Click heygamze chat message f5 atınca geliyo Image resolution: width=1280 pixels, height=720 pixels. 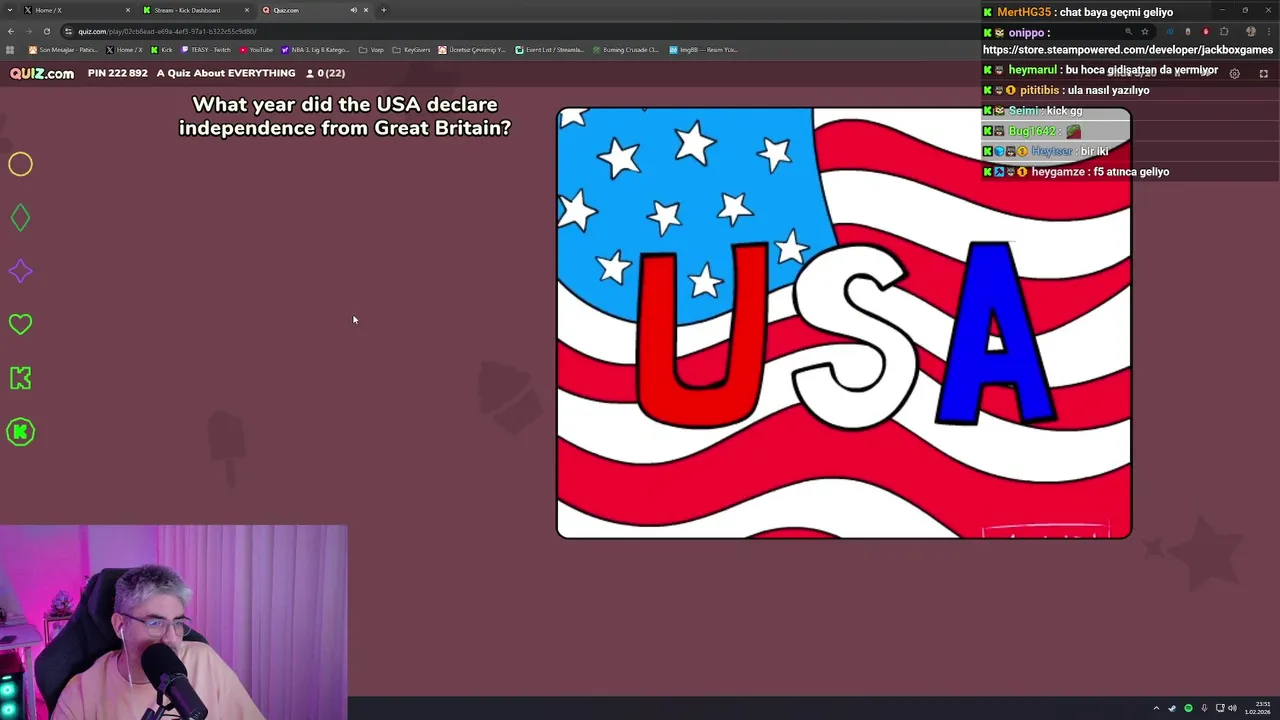[x=1076, y=172]
